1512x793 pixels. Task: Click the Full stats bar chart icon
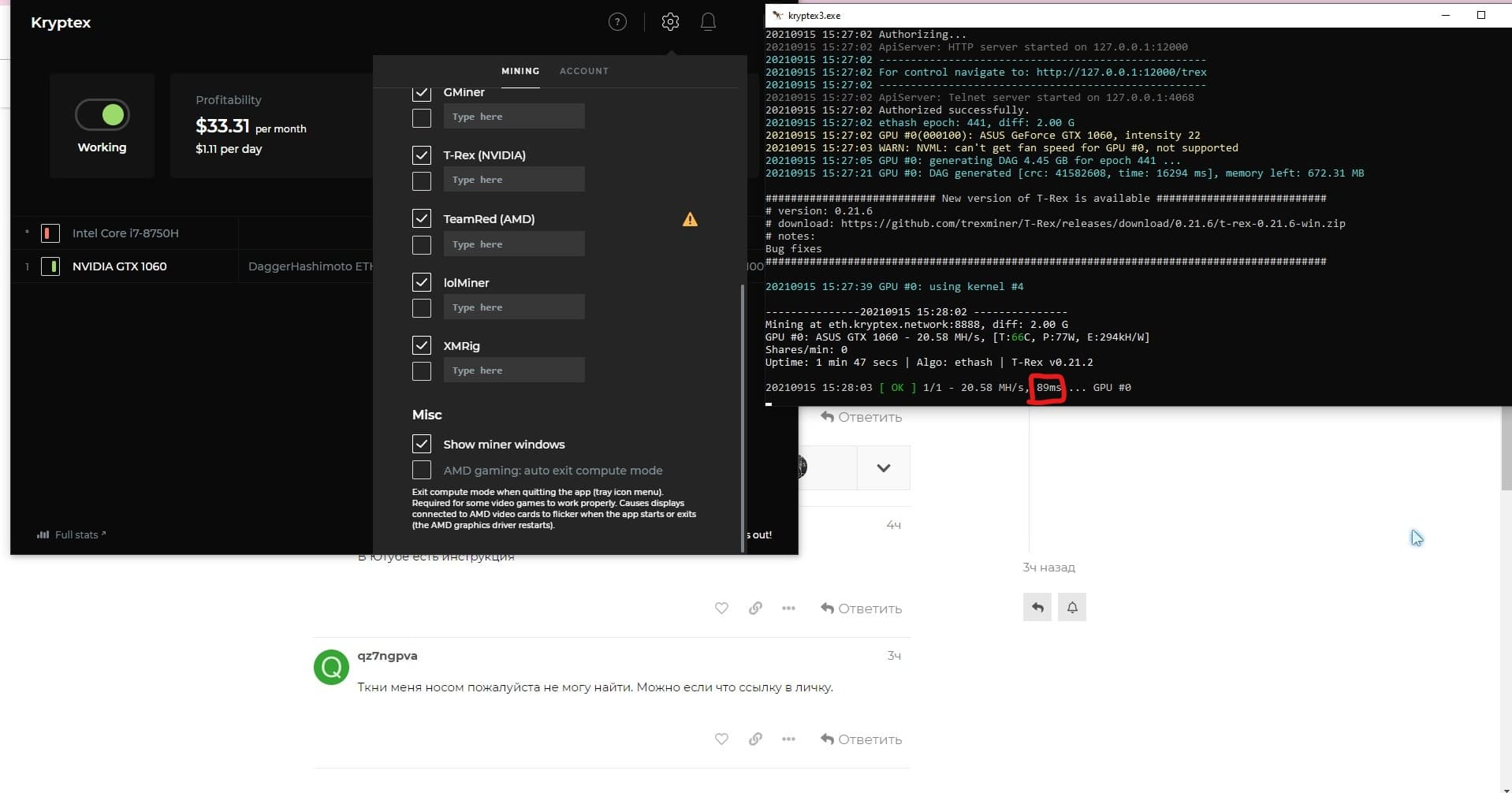[x=43, y=534]
